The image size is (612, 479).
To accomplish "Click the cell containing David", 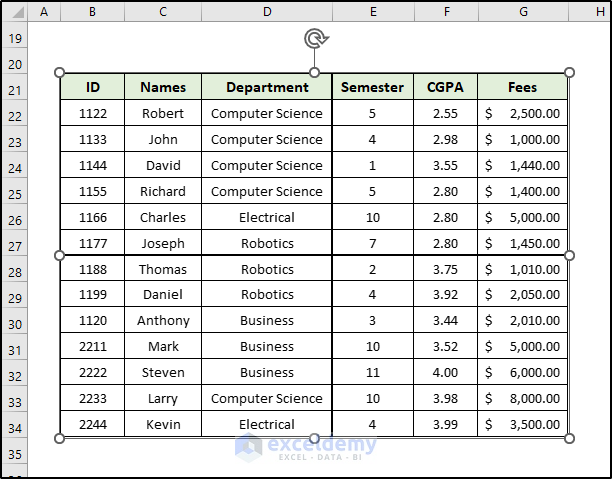I will tap(163, 165).
